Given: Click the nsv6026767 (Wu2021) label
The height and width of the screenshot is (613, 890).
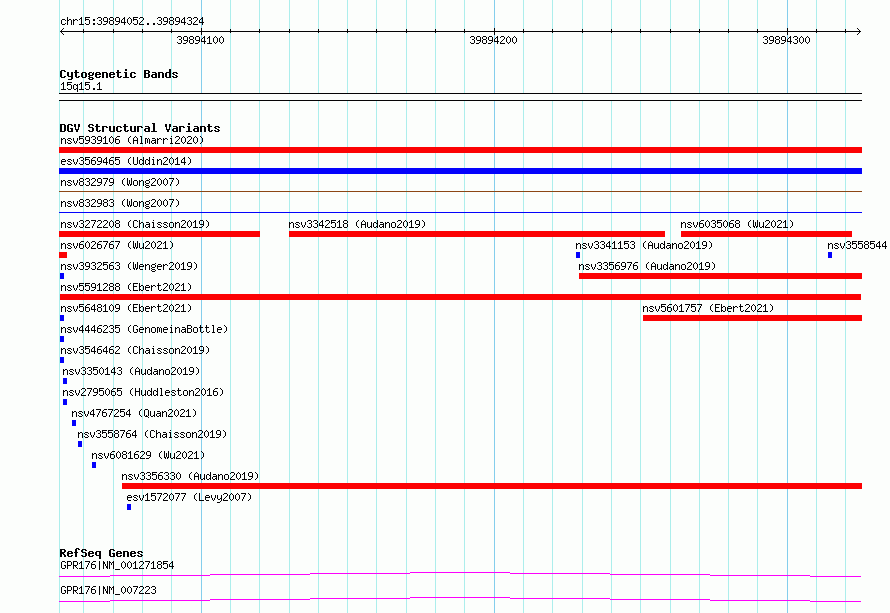Looking at the screenshot, I should tap(117, 245).
